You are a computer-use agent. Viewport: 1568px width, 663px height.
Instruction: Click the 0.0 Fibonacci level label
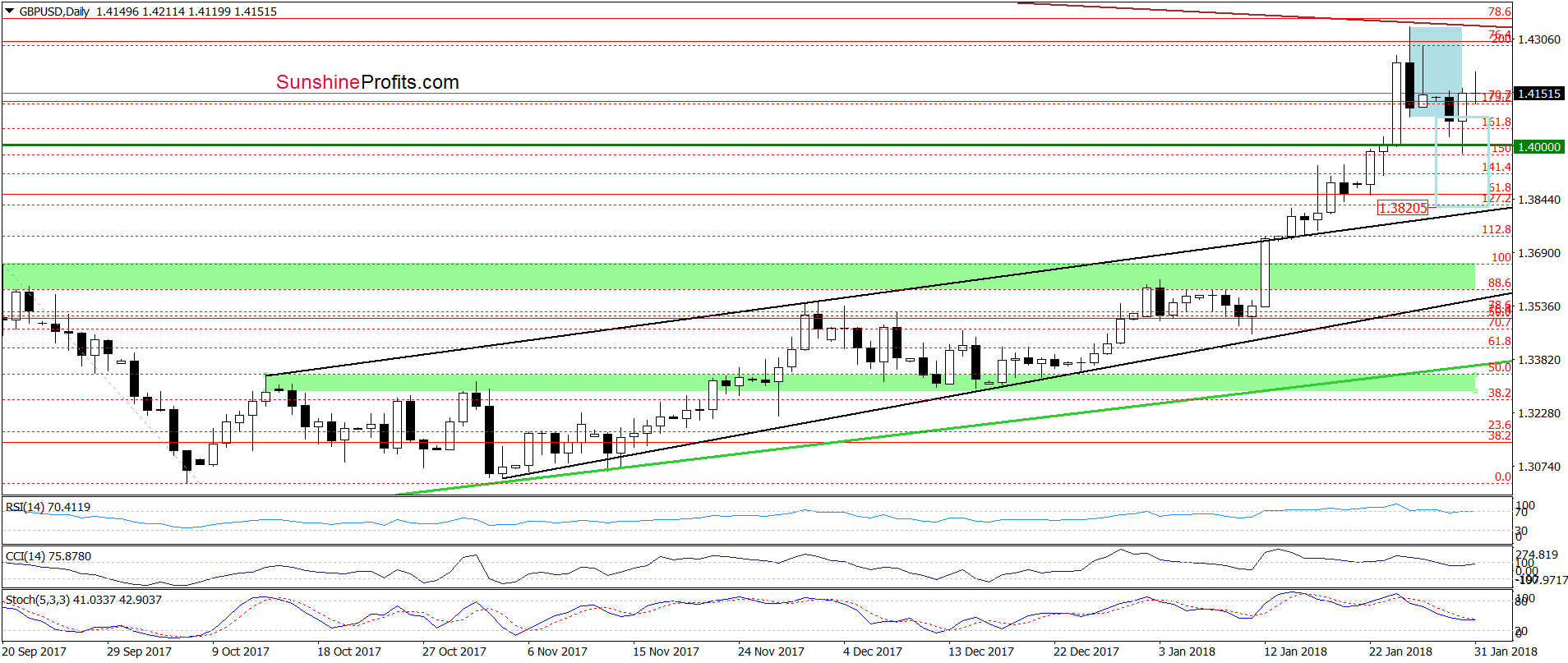click(x=1503, y=477)
